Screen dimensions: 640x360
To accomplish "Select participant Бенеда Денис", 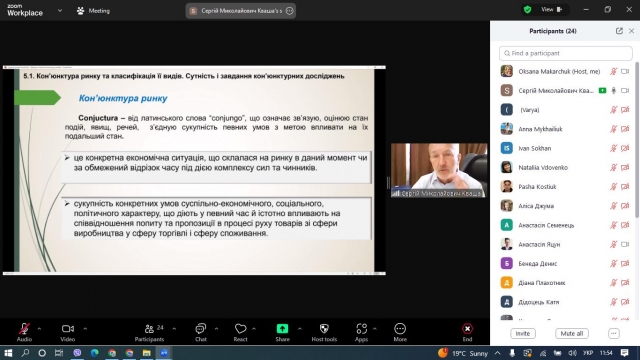I will coord(565,263).
